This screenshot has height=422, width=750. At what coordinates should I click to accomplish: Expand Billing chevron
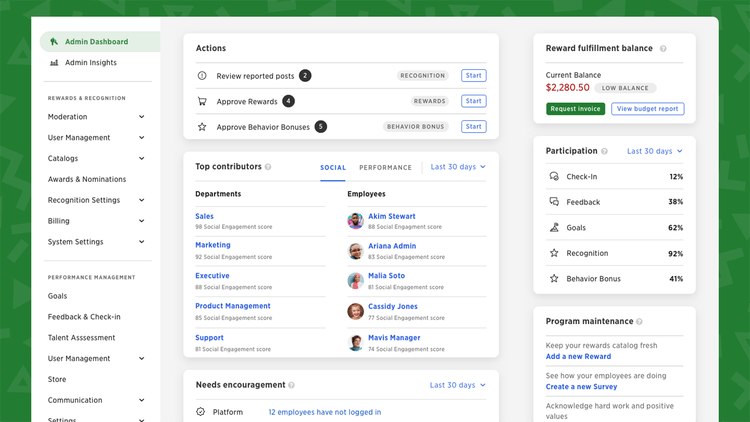142,221
